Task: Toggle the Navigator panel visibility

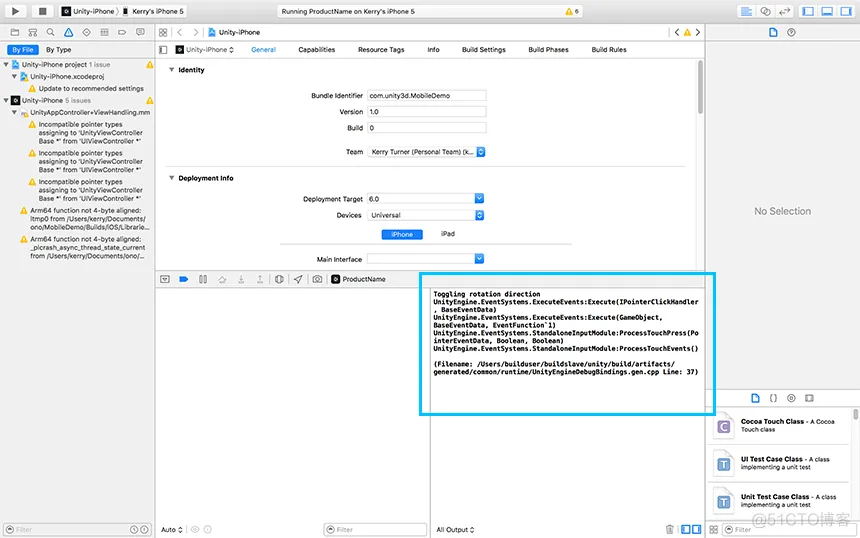Action: coord(808,11)
